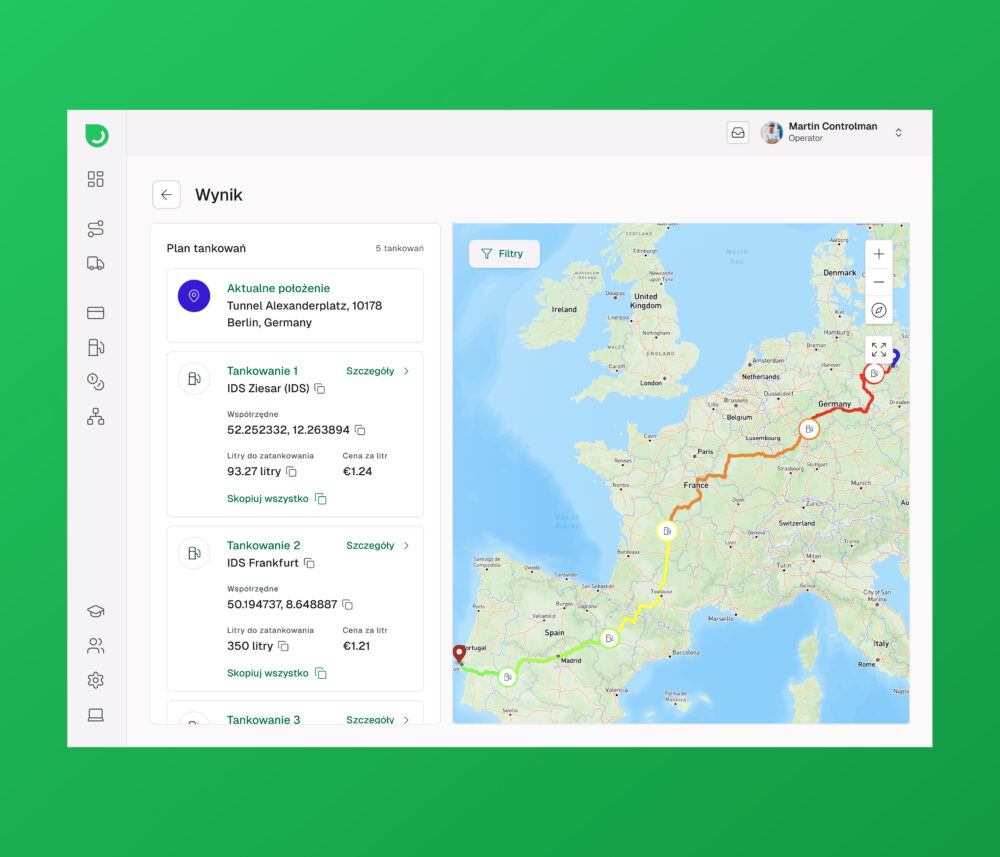Click the compass icon on map
Screen dimensions: 1000x857
click(x=879, y=311)
